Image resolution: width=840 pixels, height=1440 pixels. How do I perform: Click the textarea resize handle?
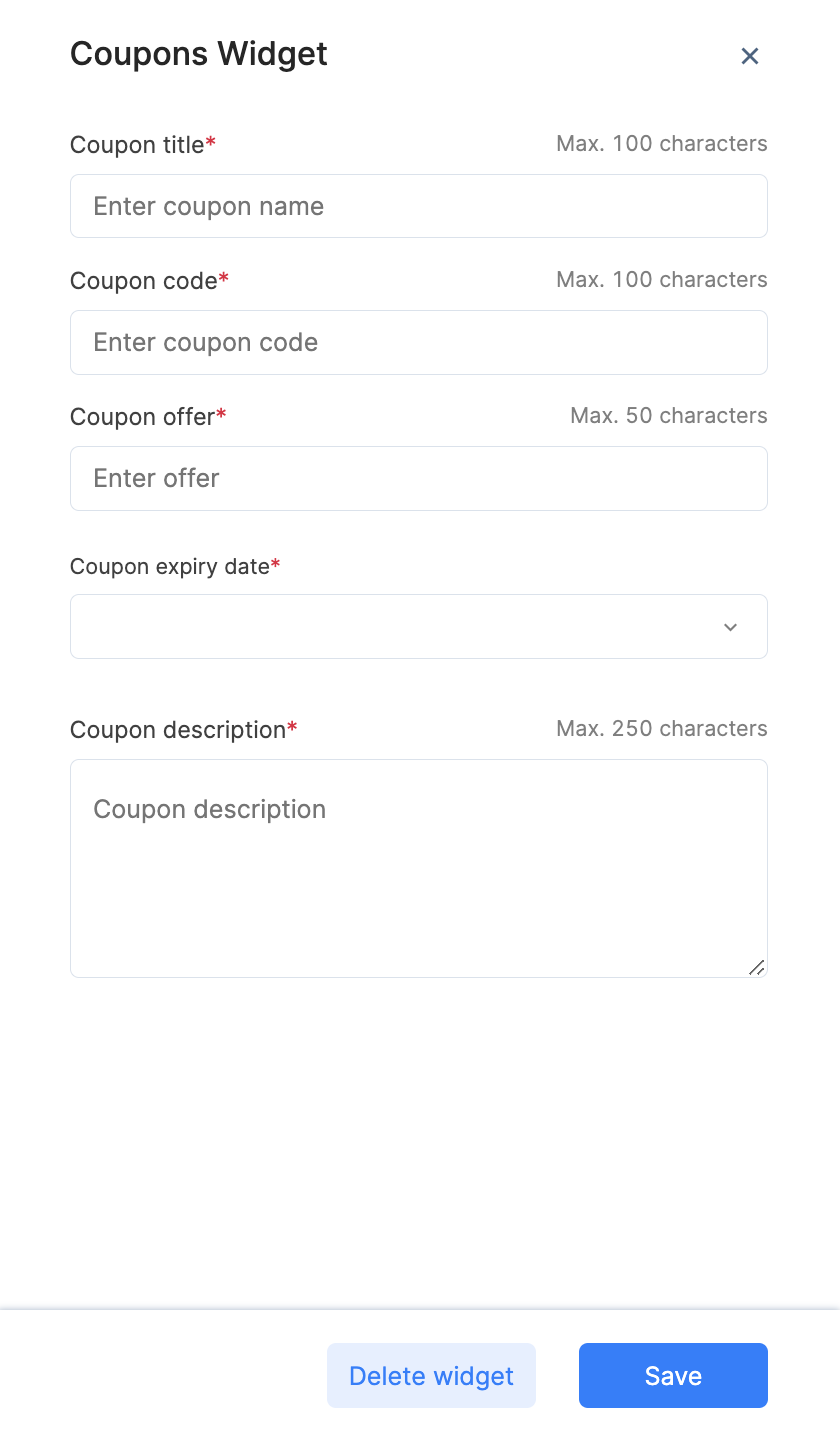coord(758,967)
